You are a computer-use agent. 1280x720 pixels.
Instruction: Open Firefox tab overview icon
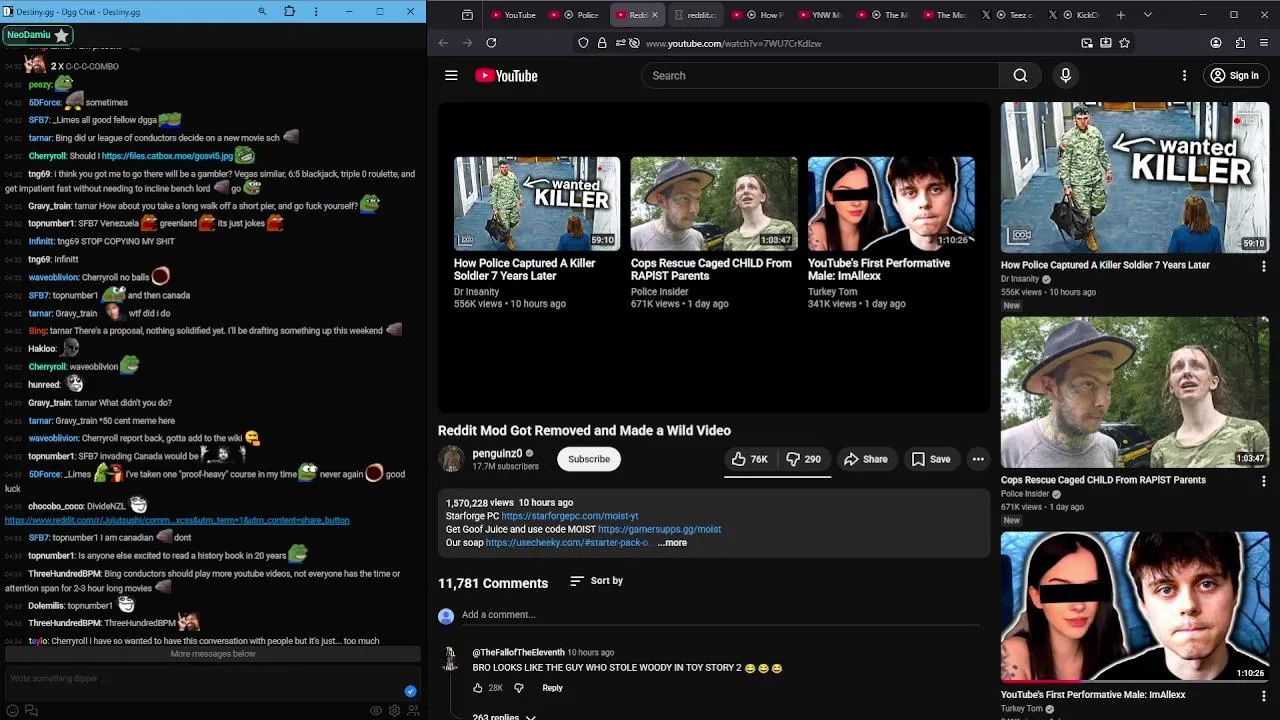[467, 15]
